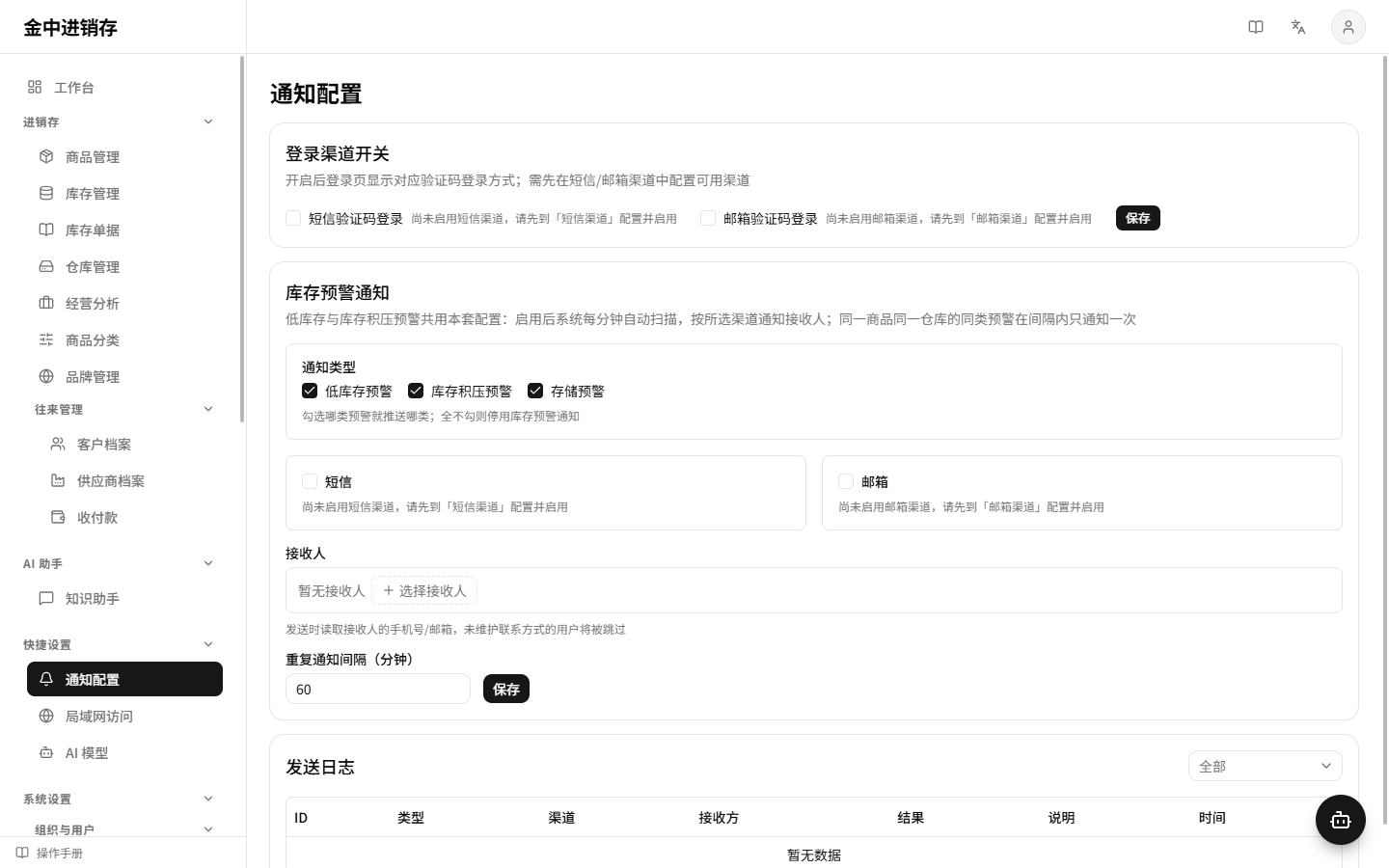Click the main page vertical scrollbar
The width and height of the screenshot is (1389, 868).
point(1385,440)
